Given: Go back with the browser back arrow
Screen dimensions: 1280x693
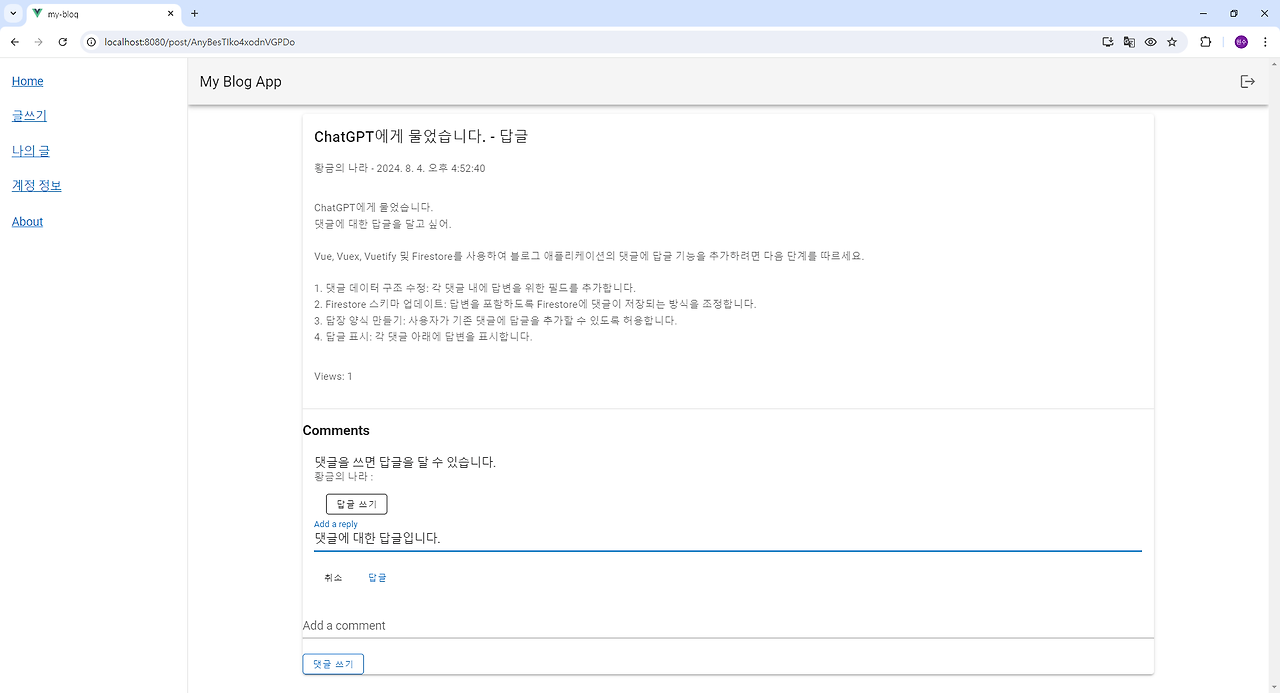Looking at the screenshot, I should [15, 42].
